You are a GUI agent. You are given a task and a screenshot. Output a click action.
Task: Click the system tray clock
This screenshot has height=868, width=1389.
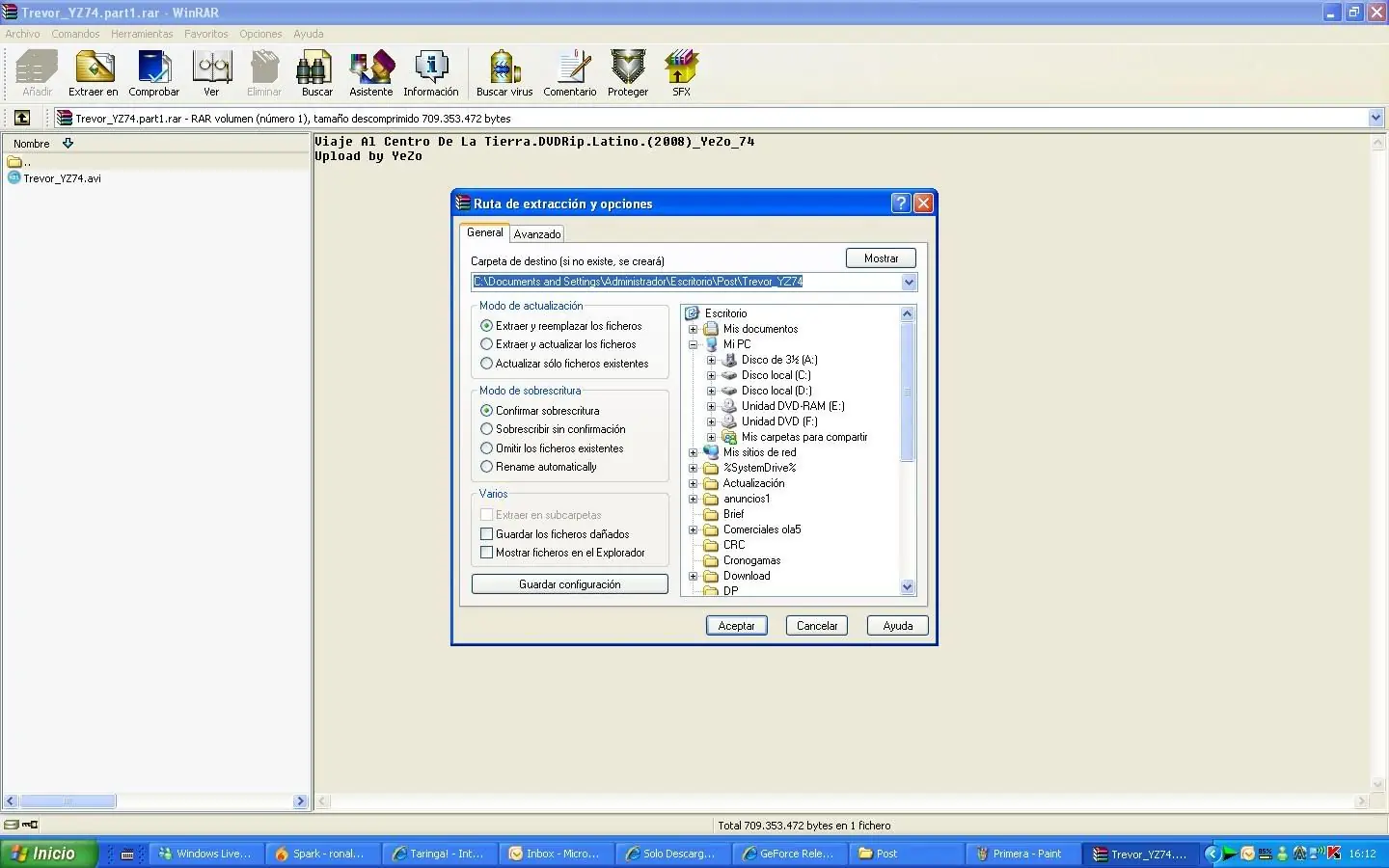pos(1362,854)
